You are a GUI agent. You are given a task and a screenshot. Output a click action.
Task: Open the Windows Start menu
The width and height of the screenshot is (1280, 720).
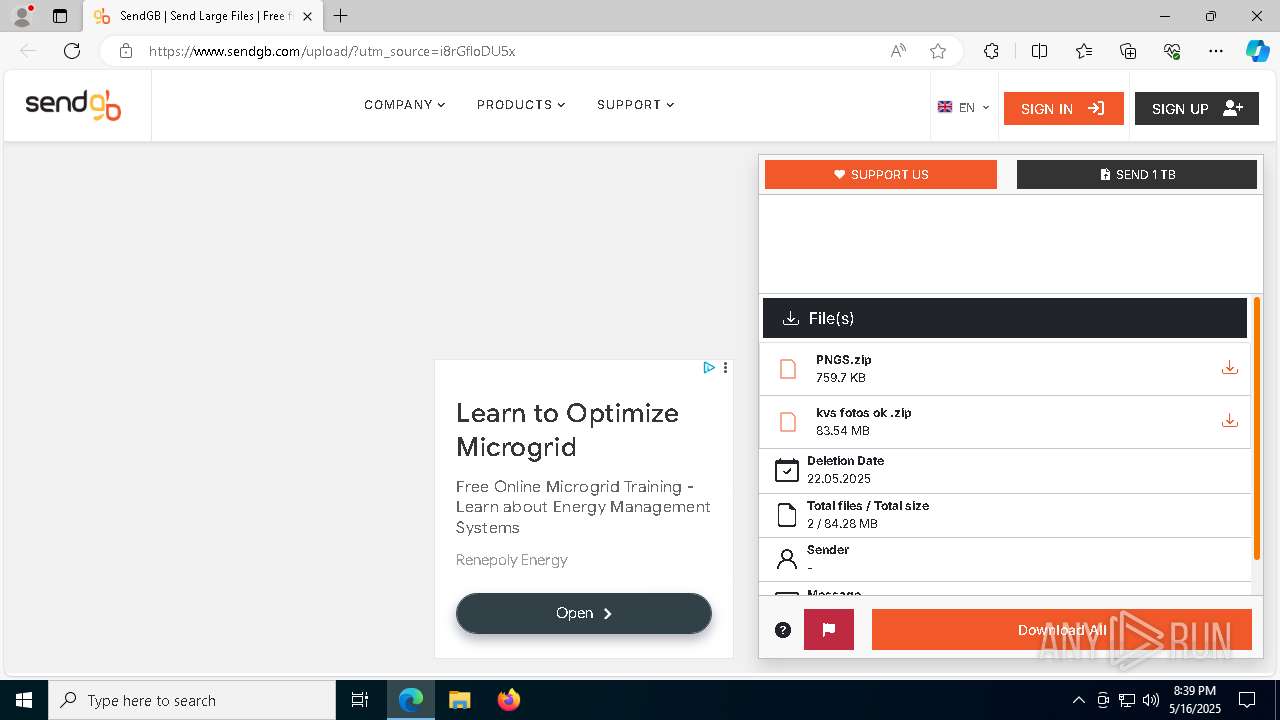pos(24,700)
